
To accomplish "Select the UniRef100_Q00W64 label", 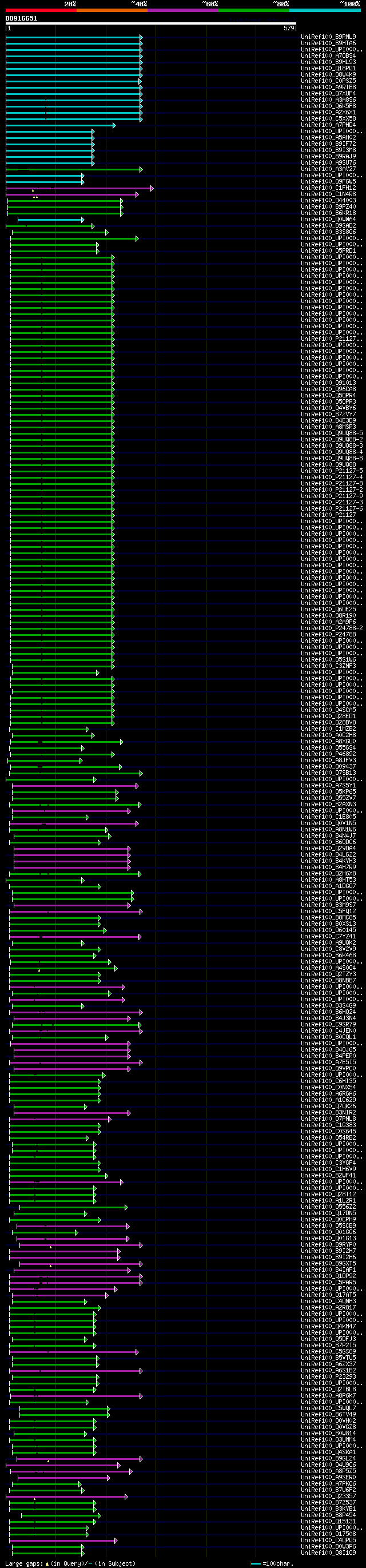I will [x=328, y=220].
